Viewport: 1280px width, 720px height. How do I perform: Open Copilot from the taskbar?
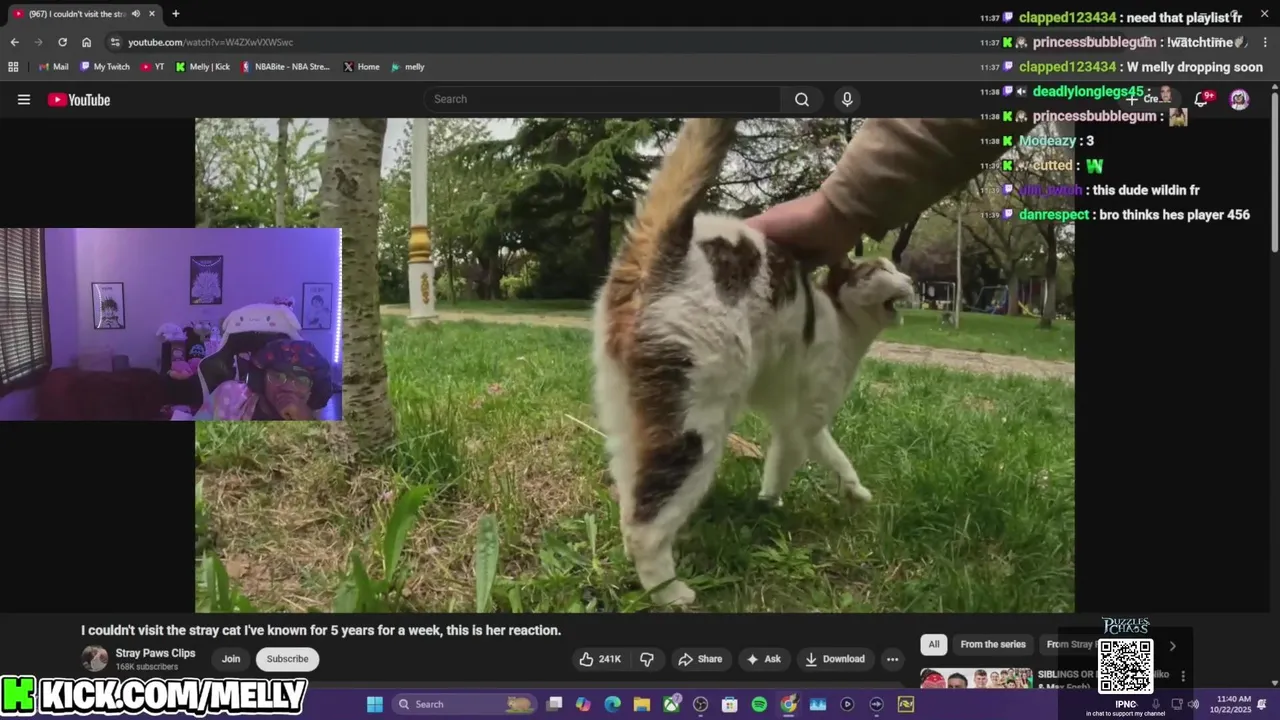pyautogui.click(x=583, y=704)
